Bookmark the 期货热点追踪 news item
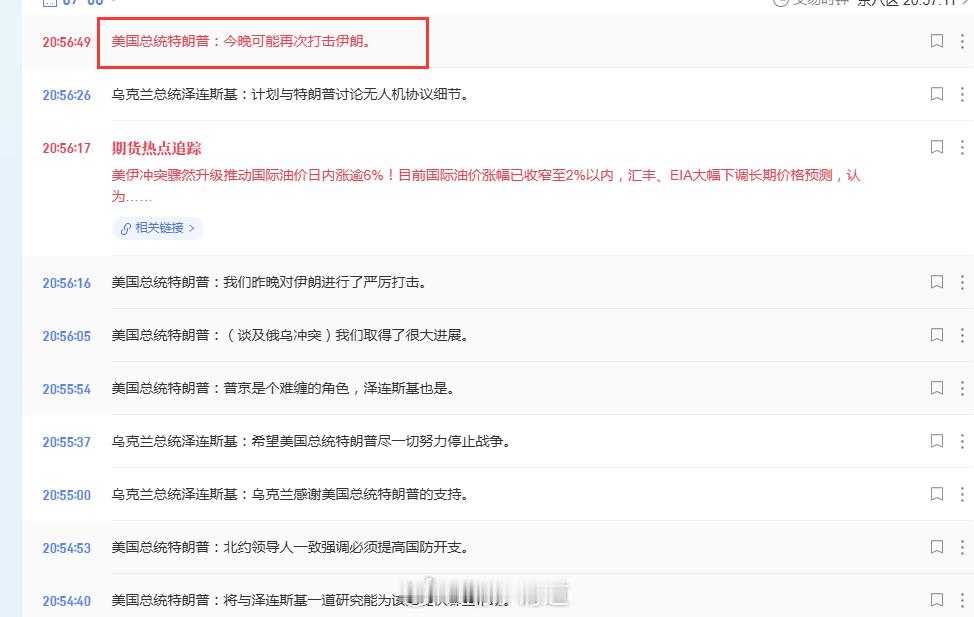 point(937,147)
